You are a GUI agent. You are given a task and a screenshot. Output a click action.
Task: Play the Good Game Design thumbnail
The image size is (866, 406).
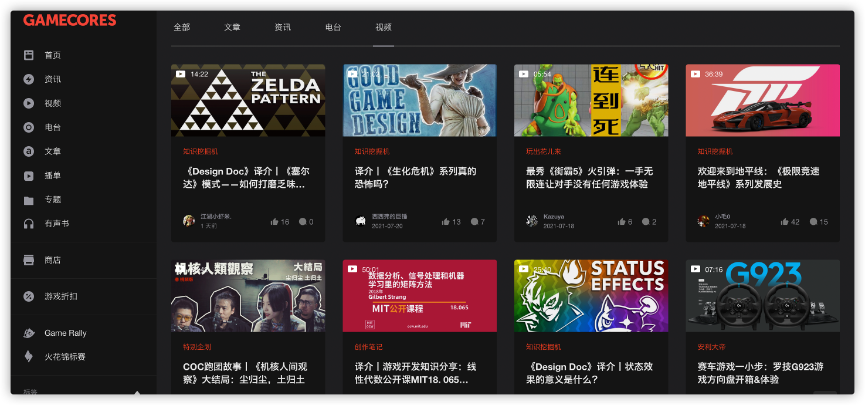click(420, 100)
